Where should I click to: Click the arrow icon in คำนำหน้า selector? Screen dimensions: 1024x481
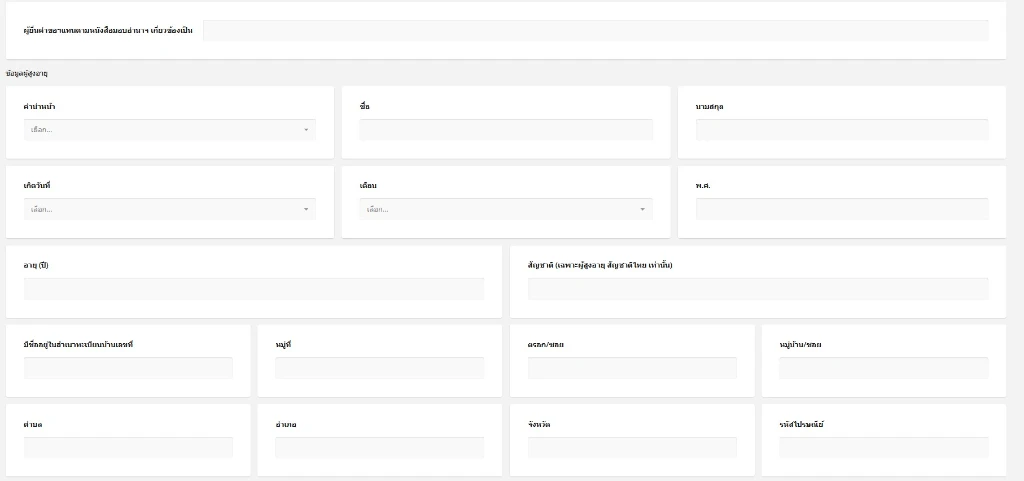pyautogui.click(x=306, y=130)
